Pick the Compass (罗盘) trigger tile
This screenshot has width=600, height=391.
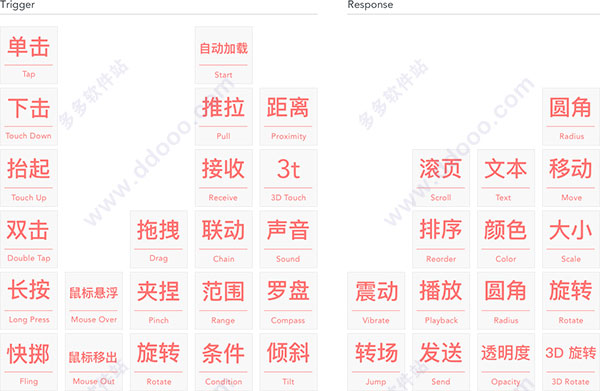click(x=289, y=301)
